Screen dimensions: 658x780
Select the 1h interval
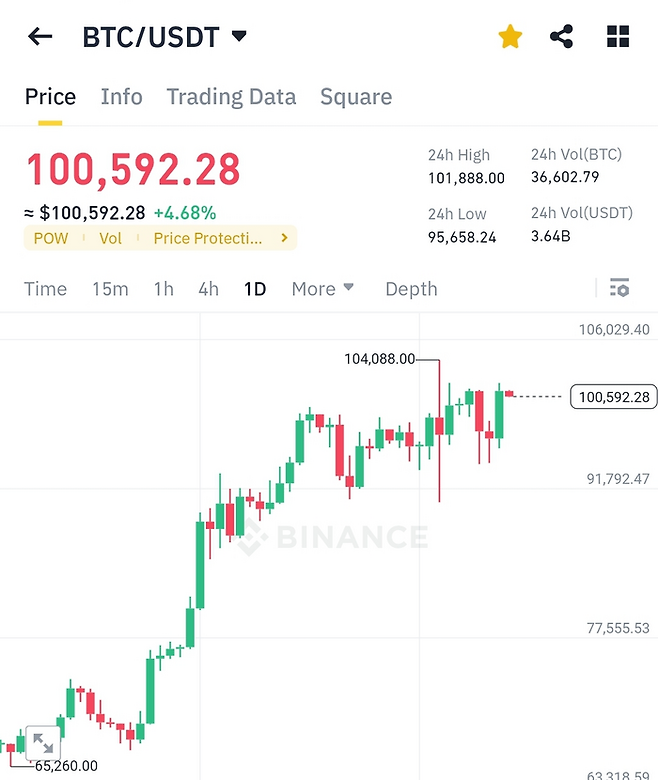click(163, 289)
